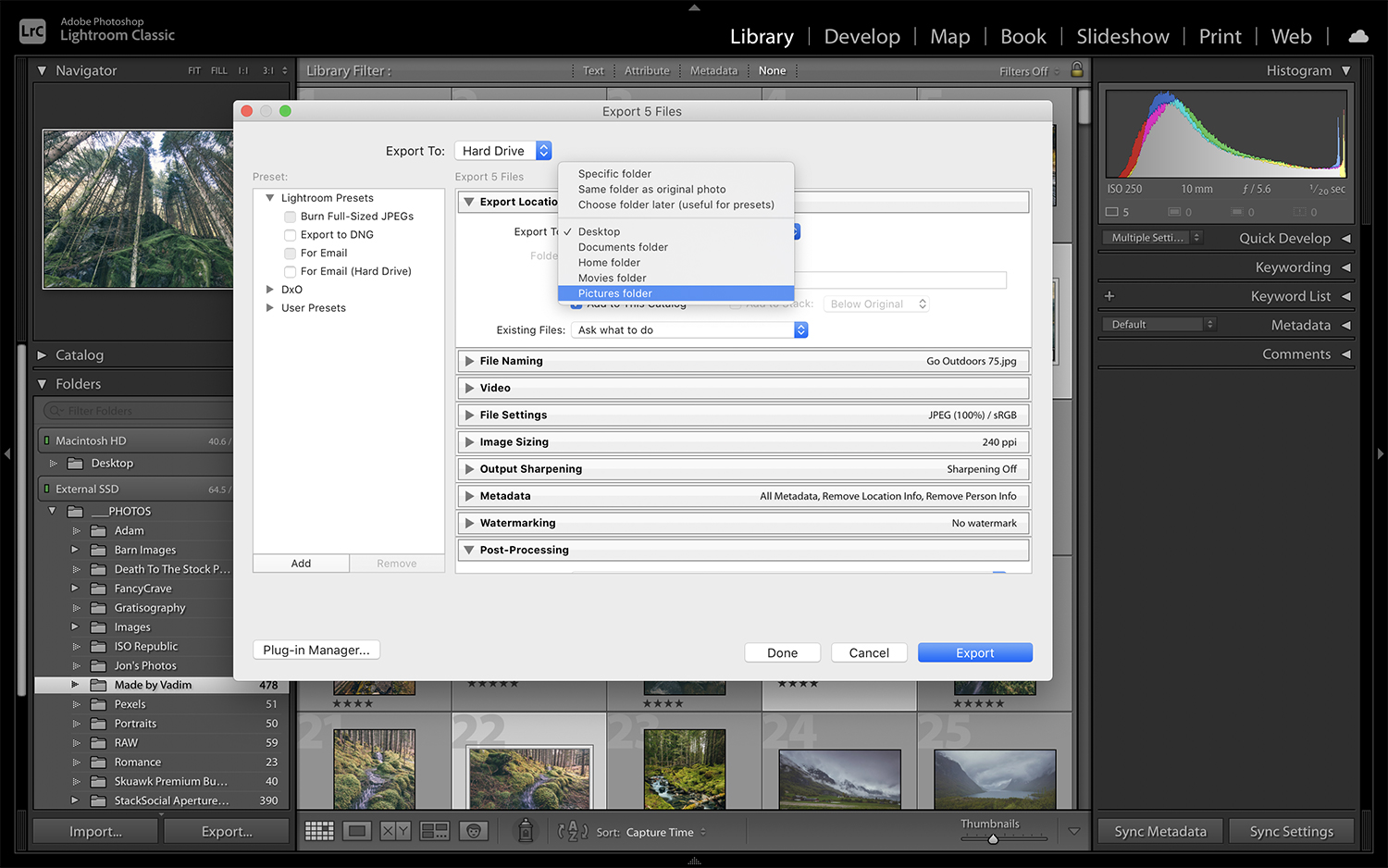Open Quick Develop Multiple Settings dropdown
The width and height of the screenshot is (1388, 868).
[x=1152, y=238]
